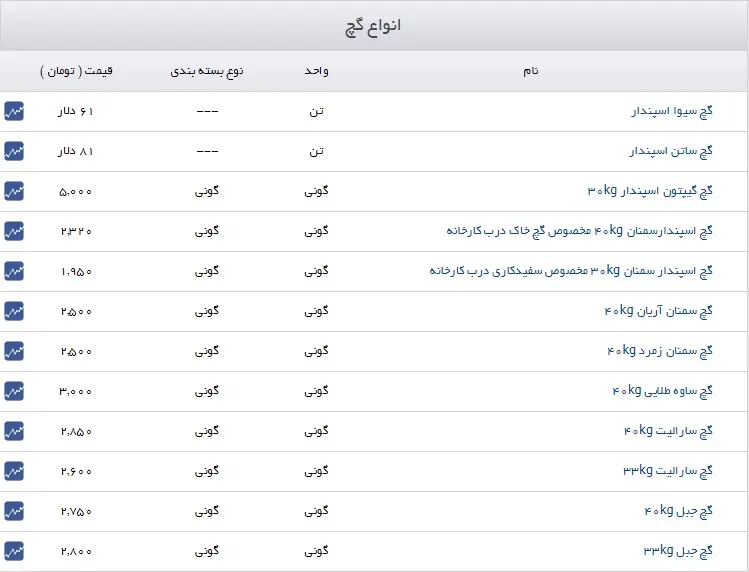Open price chart for گچ سیوا اسپندار
The width and height of the screenshot is (749, 572).
point(14,111)
